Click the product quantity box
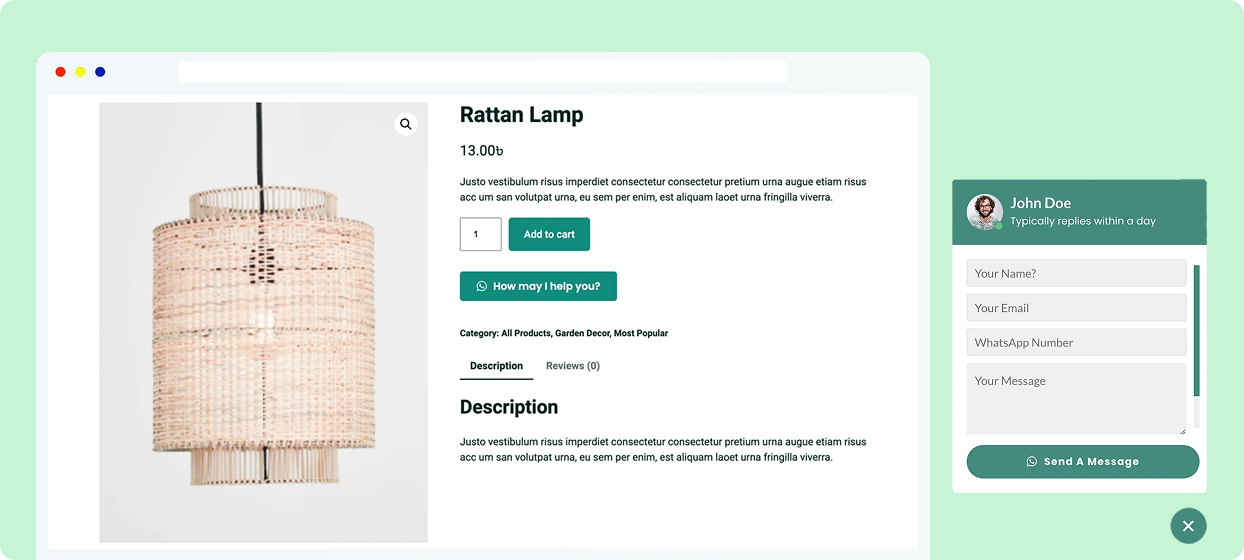 point(480,234)
